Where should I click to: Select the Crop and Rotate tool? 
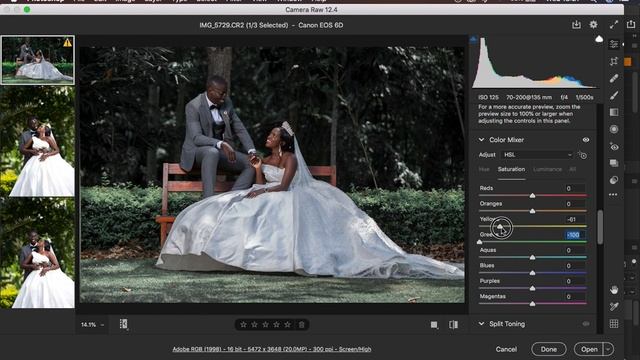[613, 61]
